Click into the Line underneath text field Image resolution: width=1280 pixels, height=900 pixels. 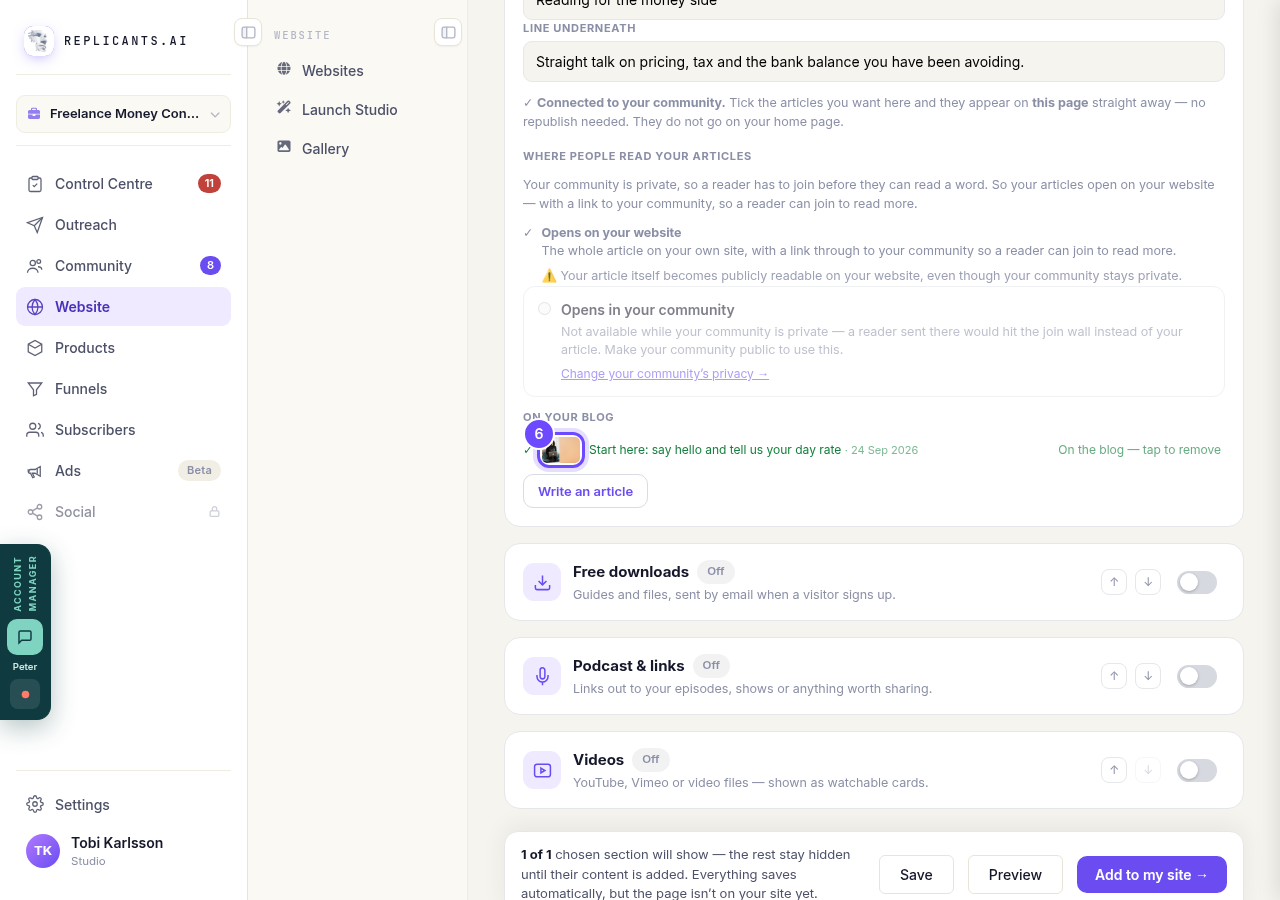click(x=874, y=62)
